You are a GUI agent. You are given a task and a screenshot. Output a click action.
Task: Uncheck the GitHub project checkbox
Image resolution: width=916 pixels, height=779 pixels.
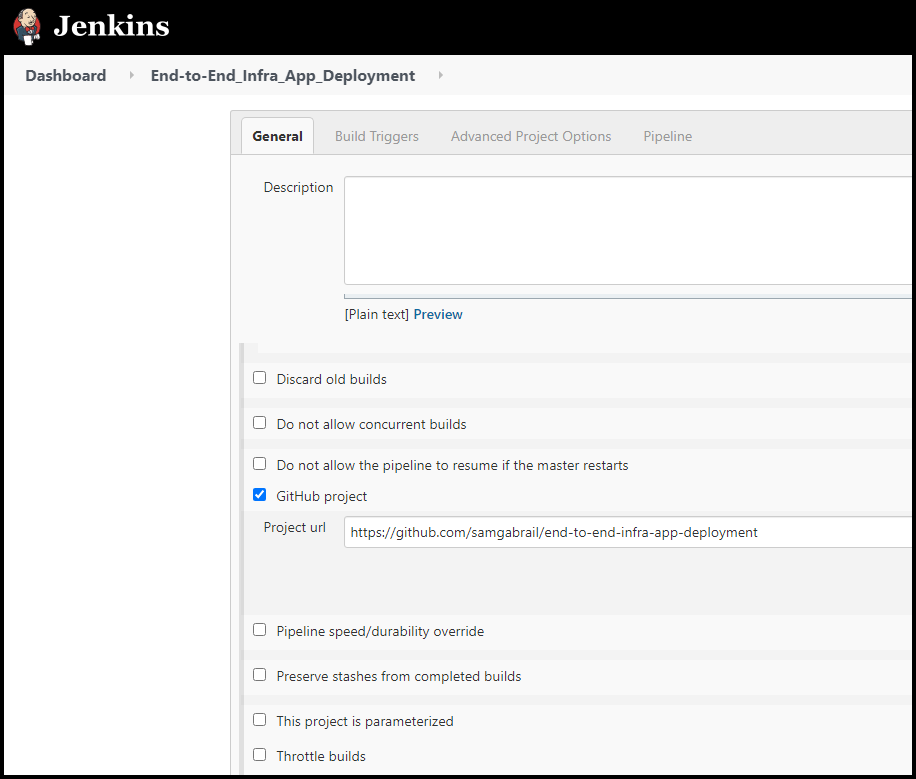259,494
